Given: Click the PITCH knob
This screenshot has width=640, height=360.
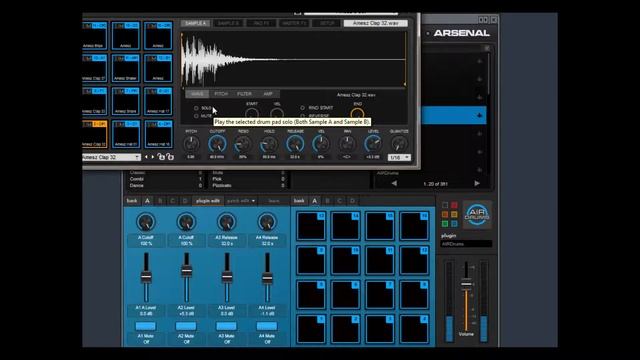Looking at the screenshot, I should tap(191, 144).
